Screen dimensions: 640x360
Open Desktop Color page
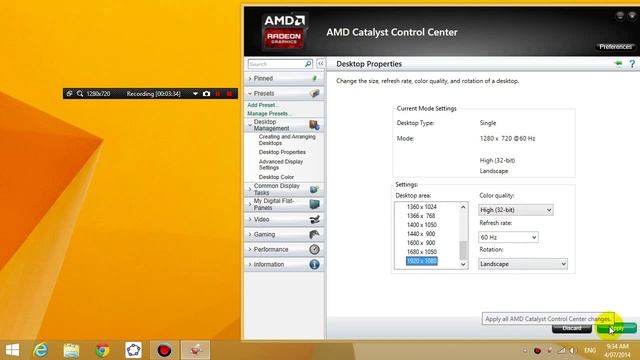(x=276, y=177)
